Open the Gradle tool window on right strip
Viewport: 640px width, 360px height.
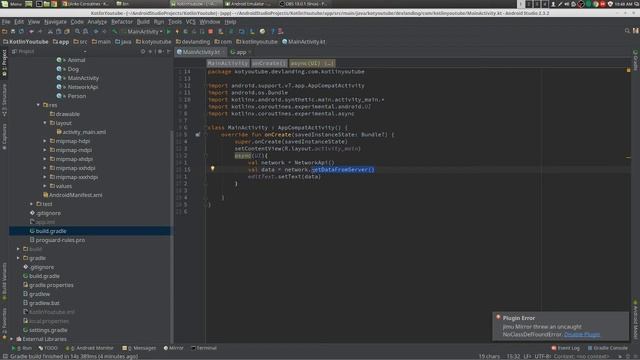click(636, 60)
